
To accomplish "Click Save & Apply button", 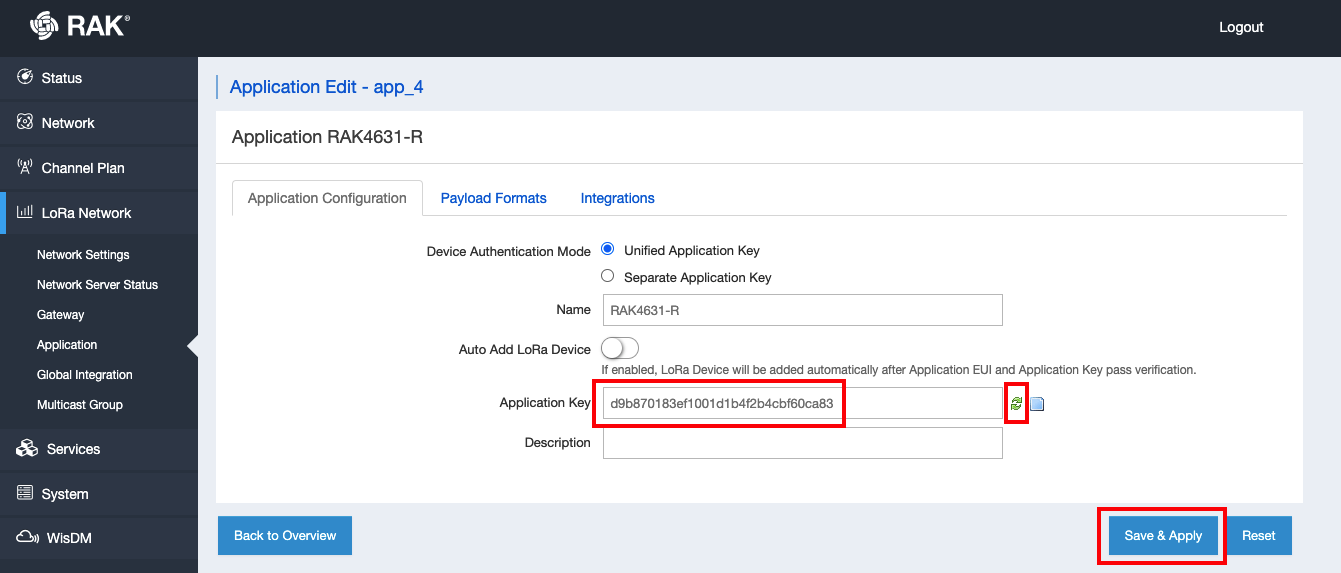I will tap(1163, 535).
